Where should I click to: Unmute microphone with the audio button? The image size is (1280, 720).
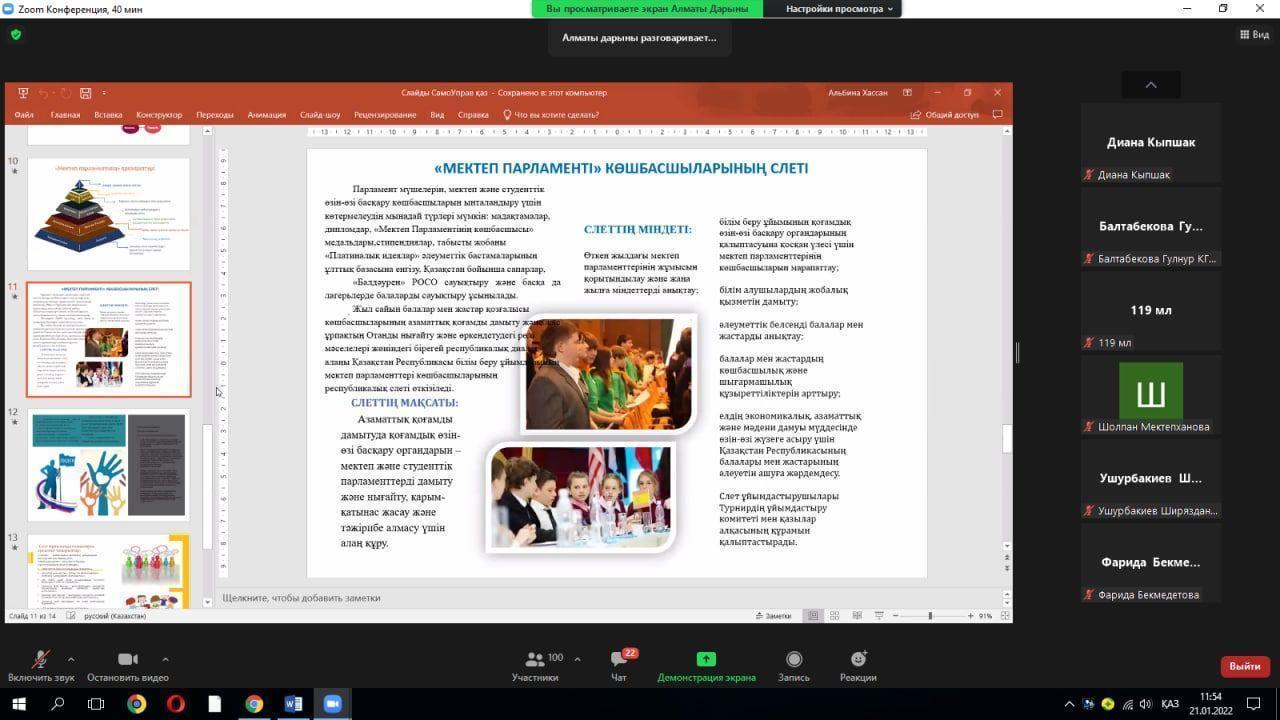(41, 659)
